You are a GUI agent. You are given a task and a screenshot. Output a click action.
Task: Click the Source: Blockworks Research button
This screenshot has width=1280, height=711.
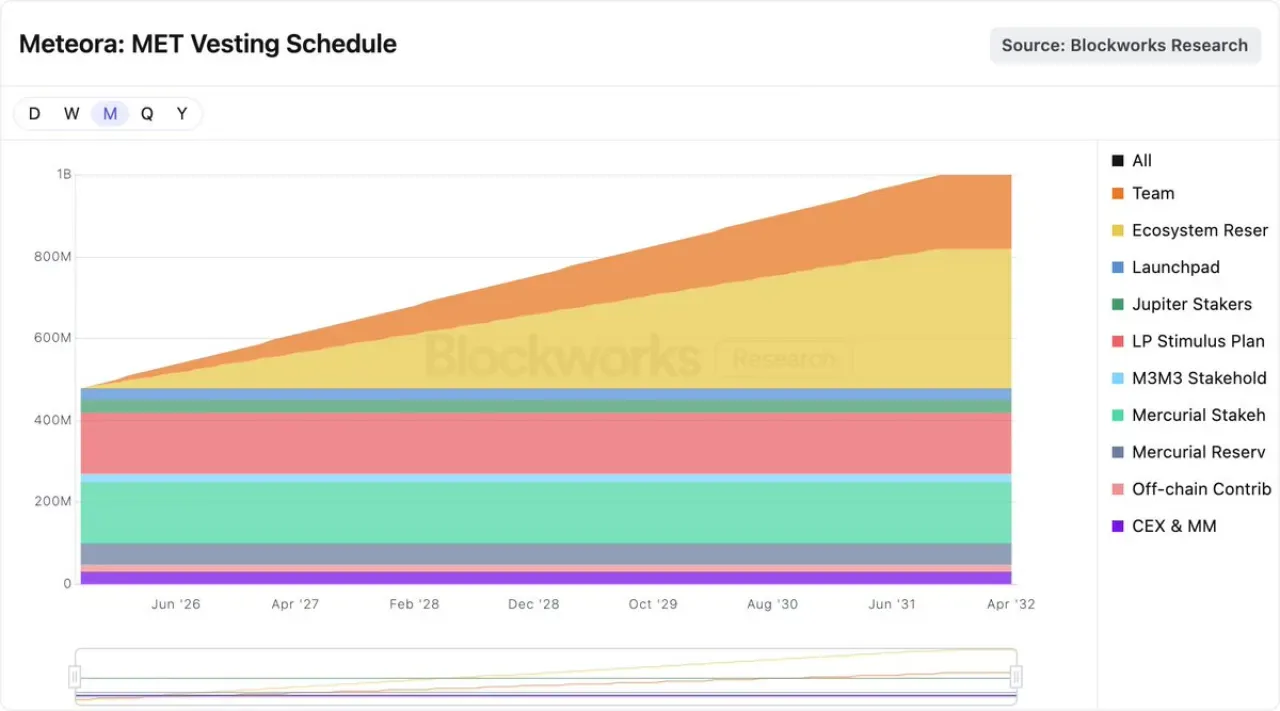1125,45
